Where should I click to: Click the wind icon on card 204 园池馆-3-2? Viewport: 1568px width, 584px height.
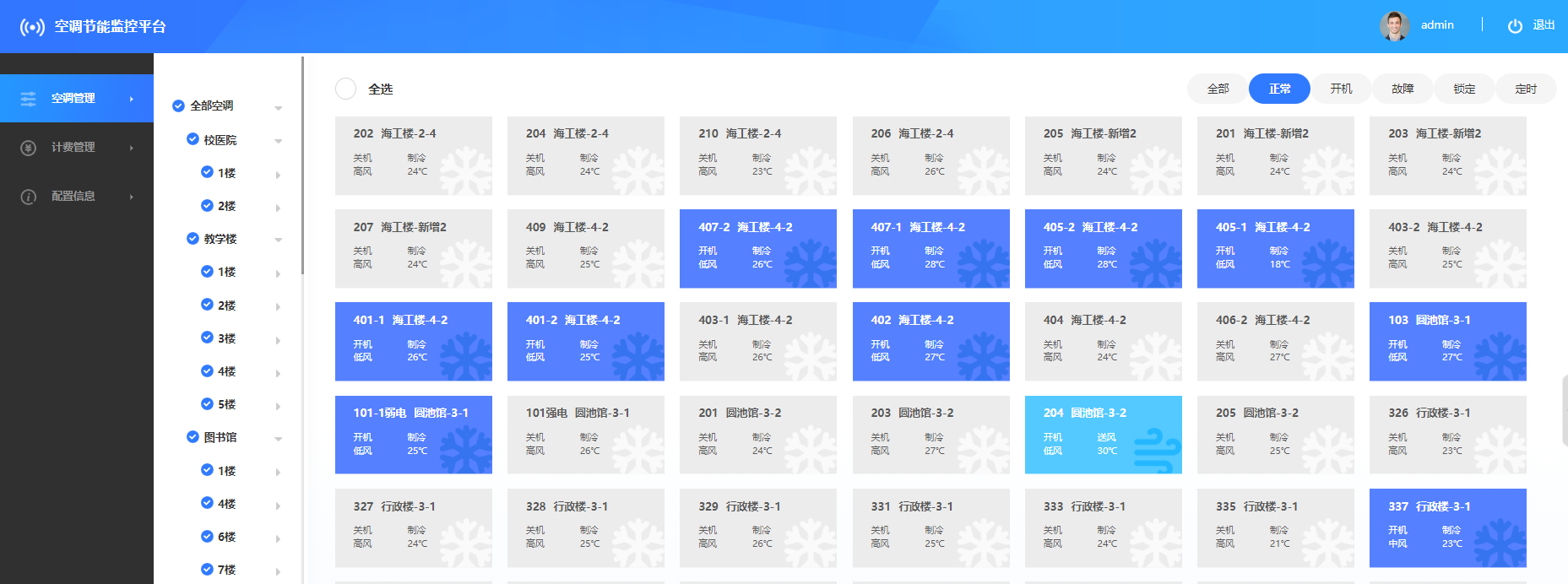coord(1155,448)
